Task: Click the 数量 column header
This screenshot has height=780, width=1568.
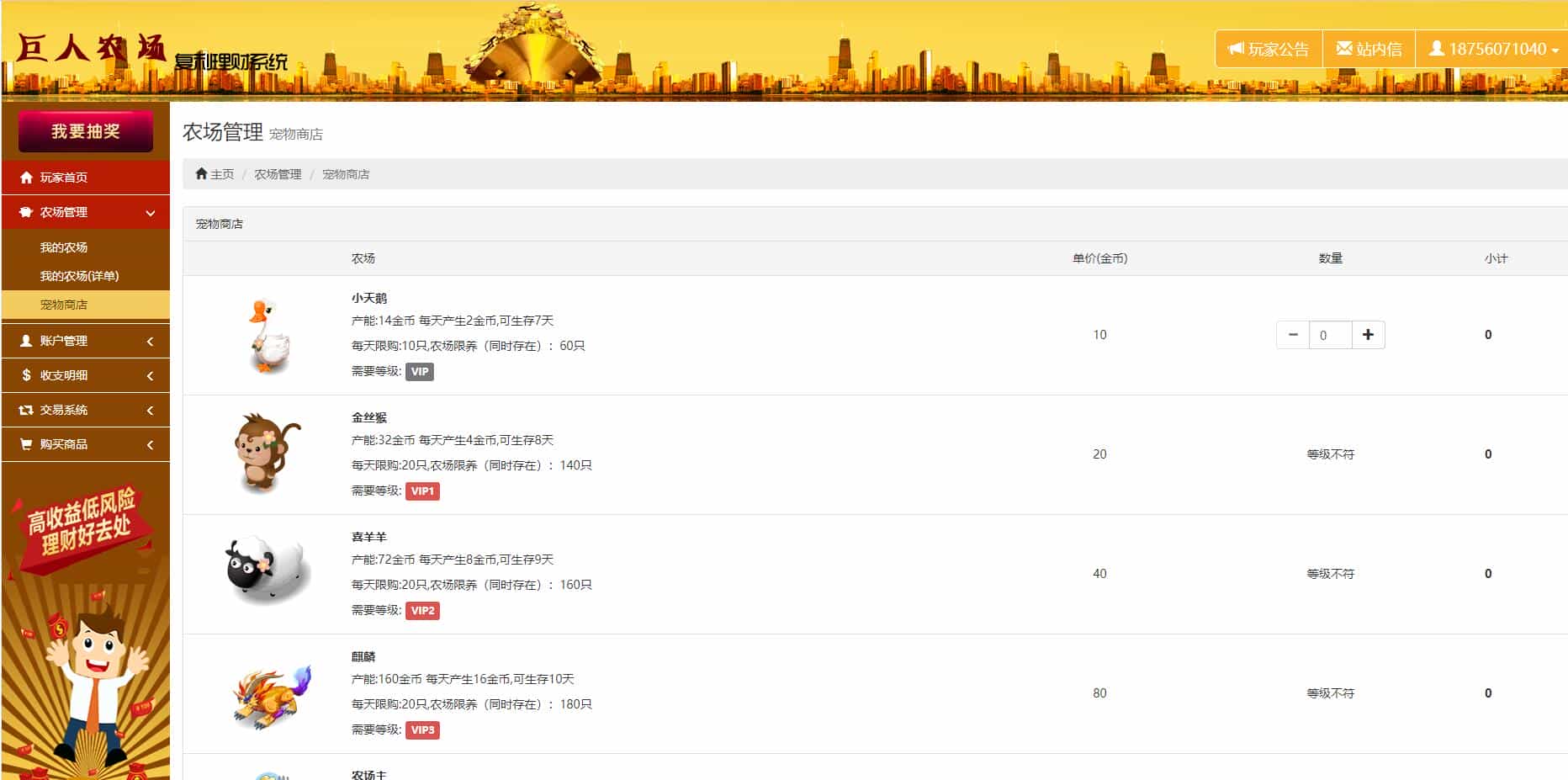Action: coord(1330,258)
